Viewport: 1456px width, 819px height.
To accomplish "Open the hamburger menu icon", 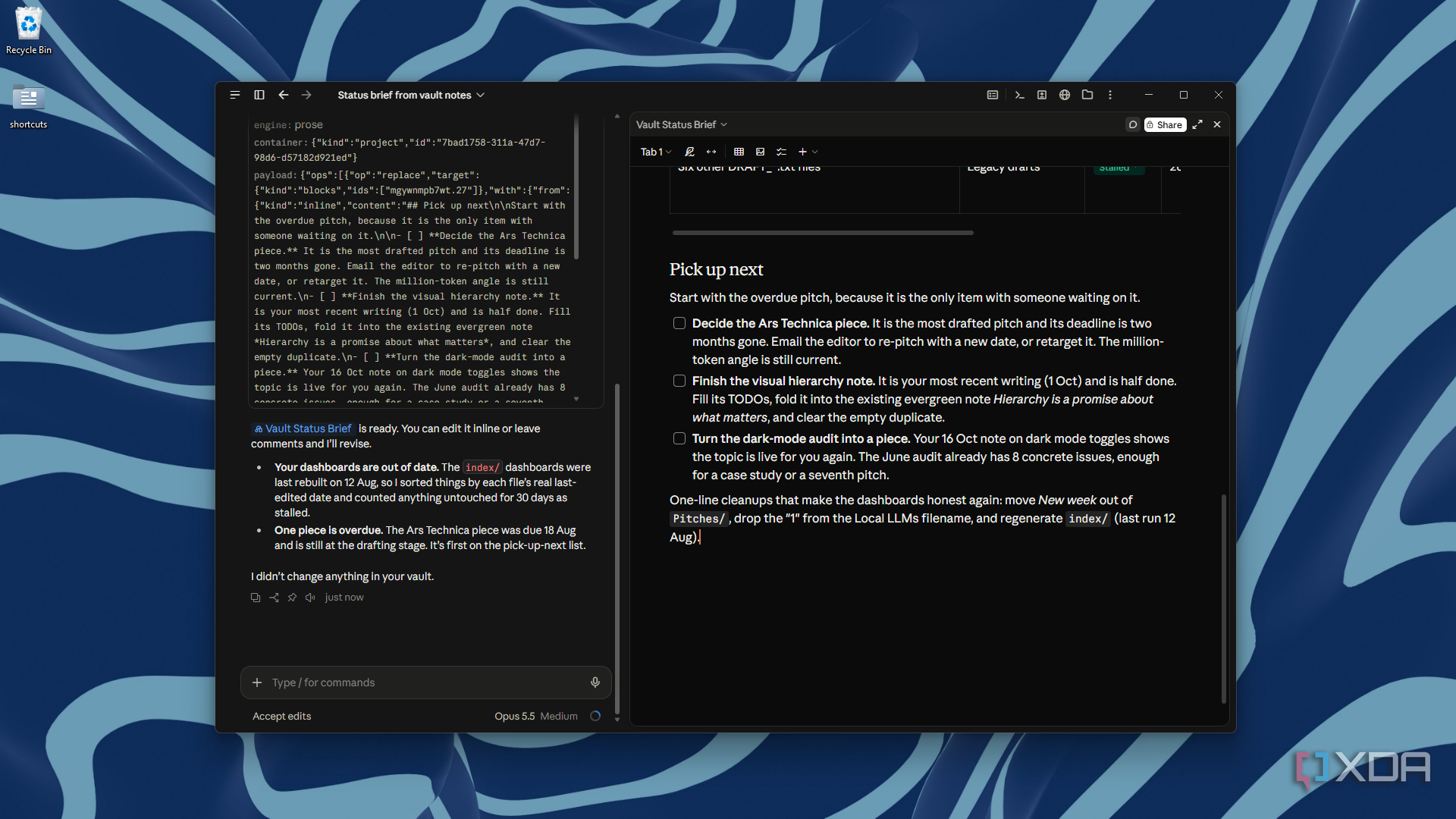I will click(235, 95).
